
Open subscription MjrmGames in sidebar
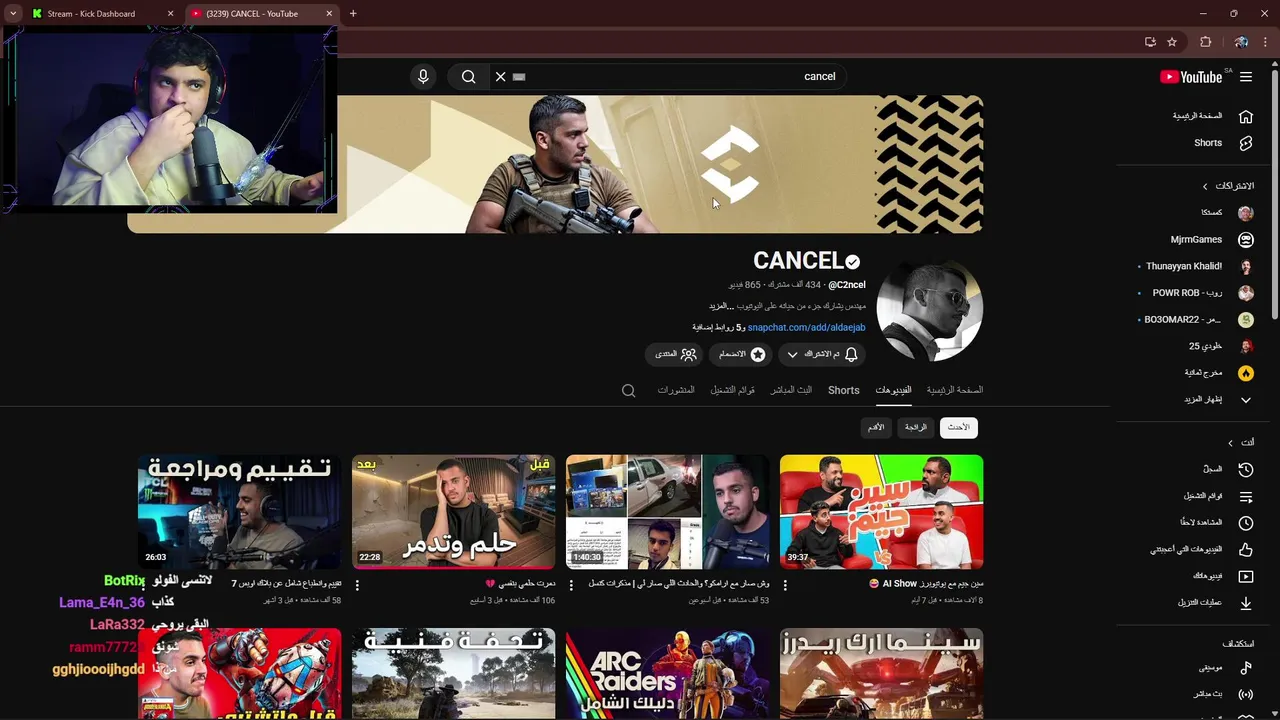[1211, 240]
